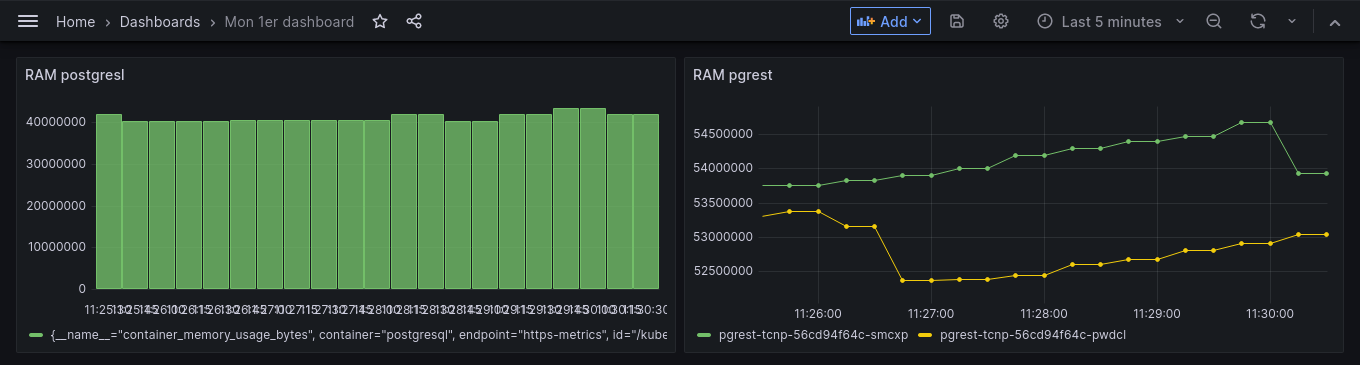Viewport: 1360px width, 365px height.
Task: Open the Add panel dropdown
Action: pos(890,21)
